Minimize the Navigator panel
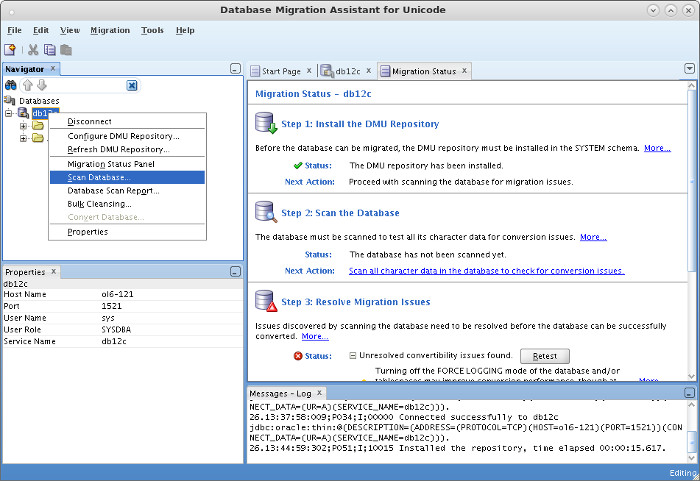This screenshot has width=700, height=481. (x=235, y=69)
